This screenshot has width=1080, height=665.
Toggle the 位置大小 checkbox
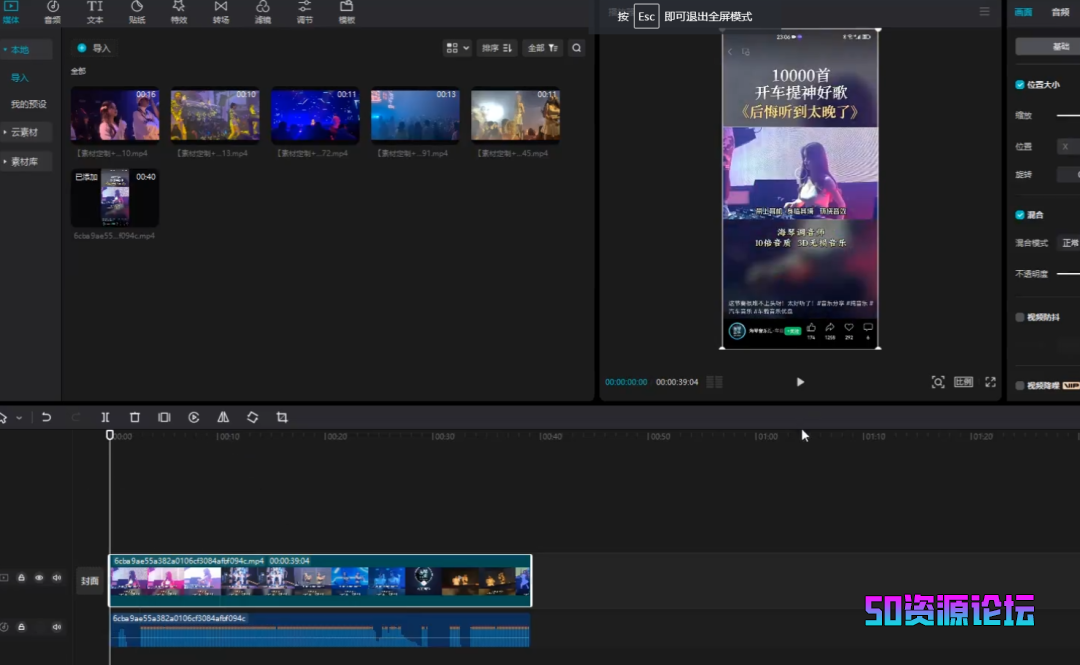coord(1020,85)
